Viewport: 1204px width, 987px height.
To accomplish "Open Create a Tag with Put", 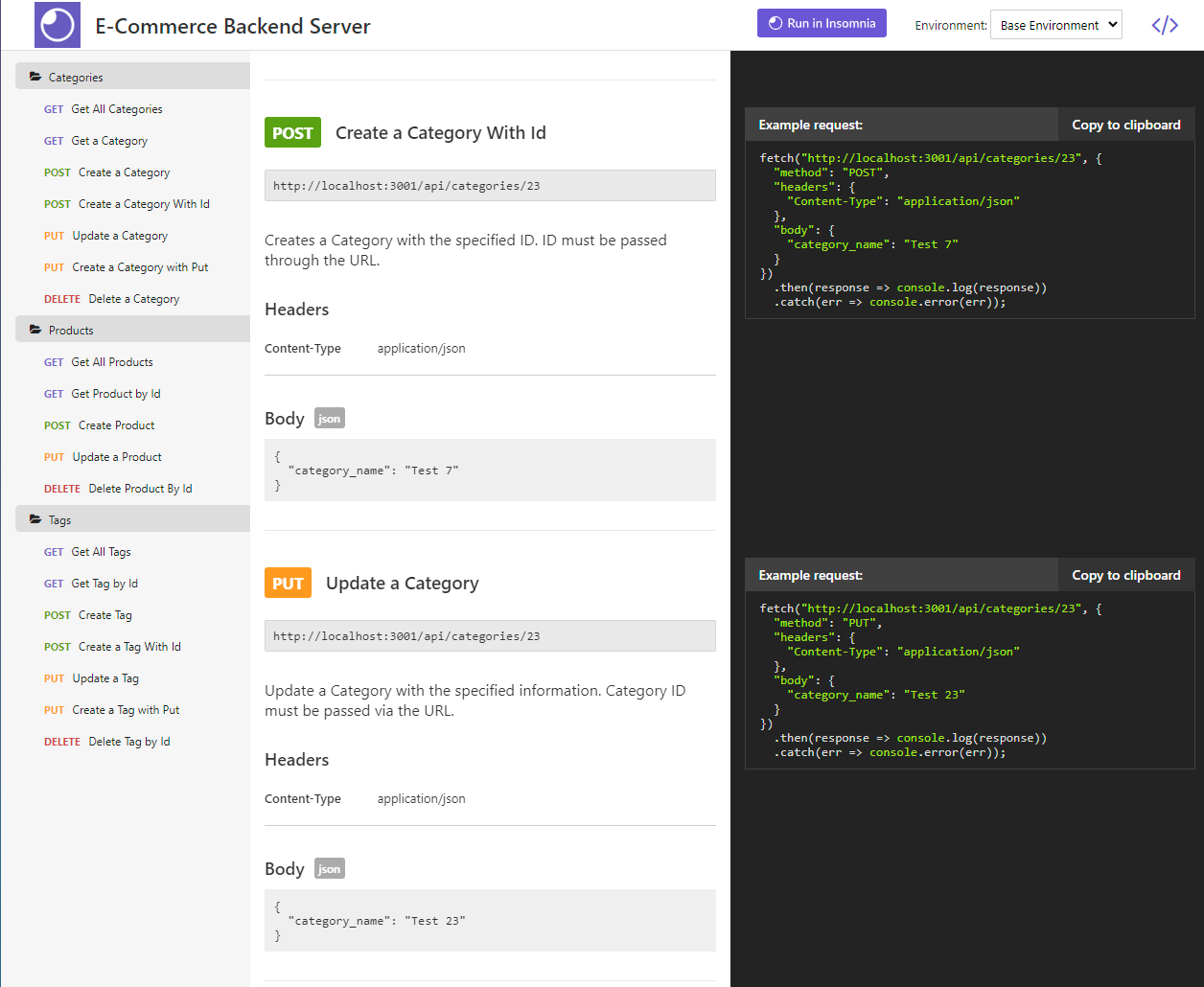I will 112,710.
